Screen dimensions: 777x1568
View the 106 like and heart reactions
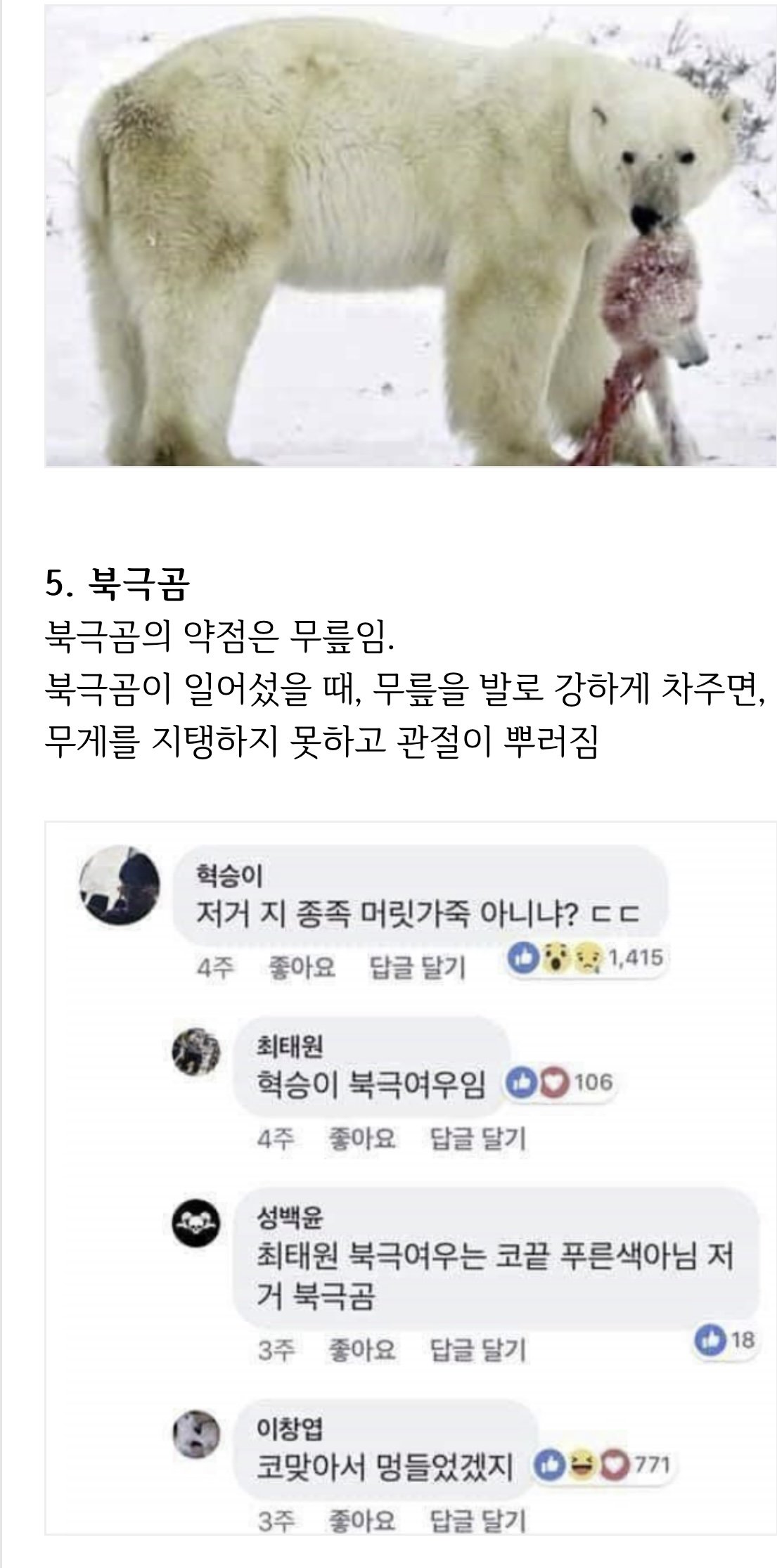point(560,1081)
